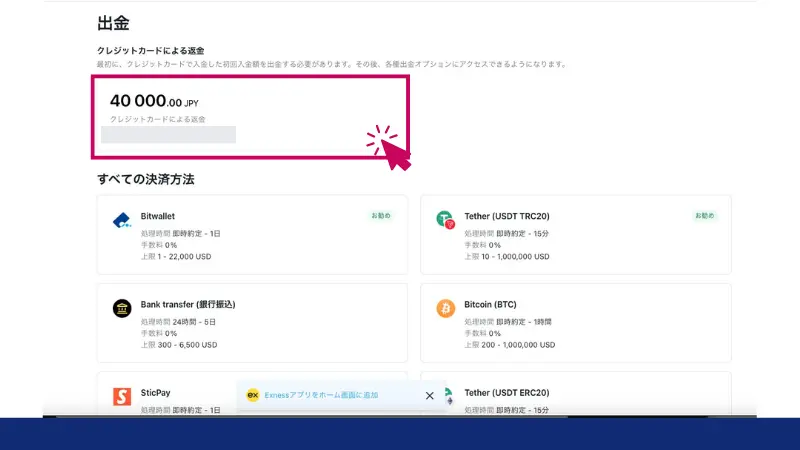Click the クレジットカードによる返金 heading above the refund card
The height and width of the screenshot is (450, 800).
coord(151,51)
